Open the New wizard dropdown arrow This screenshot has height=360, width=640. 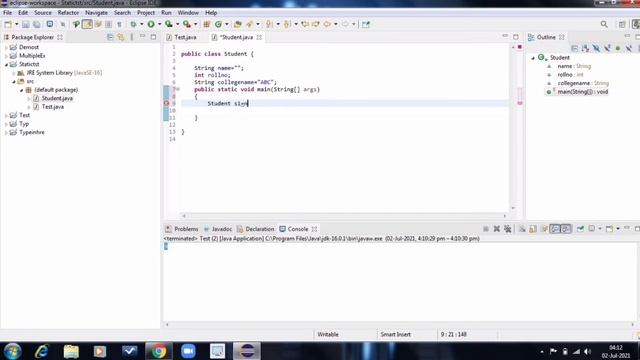click(x=17, y=24)
